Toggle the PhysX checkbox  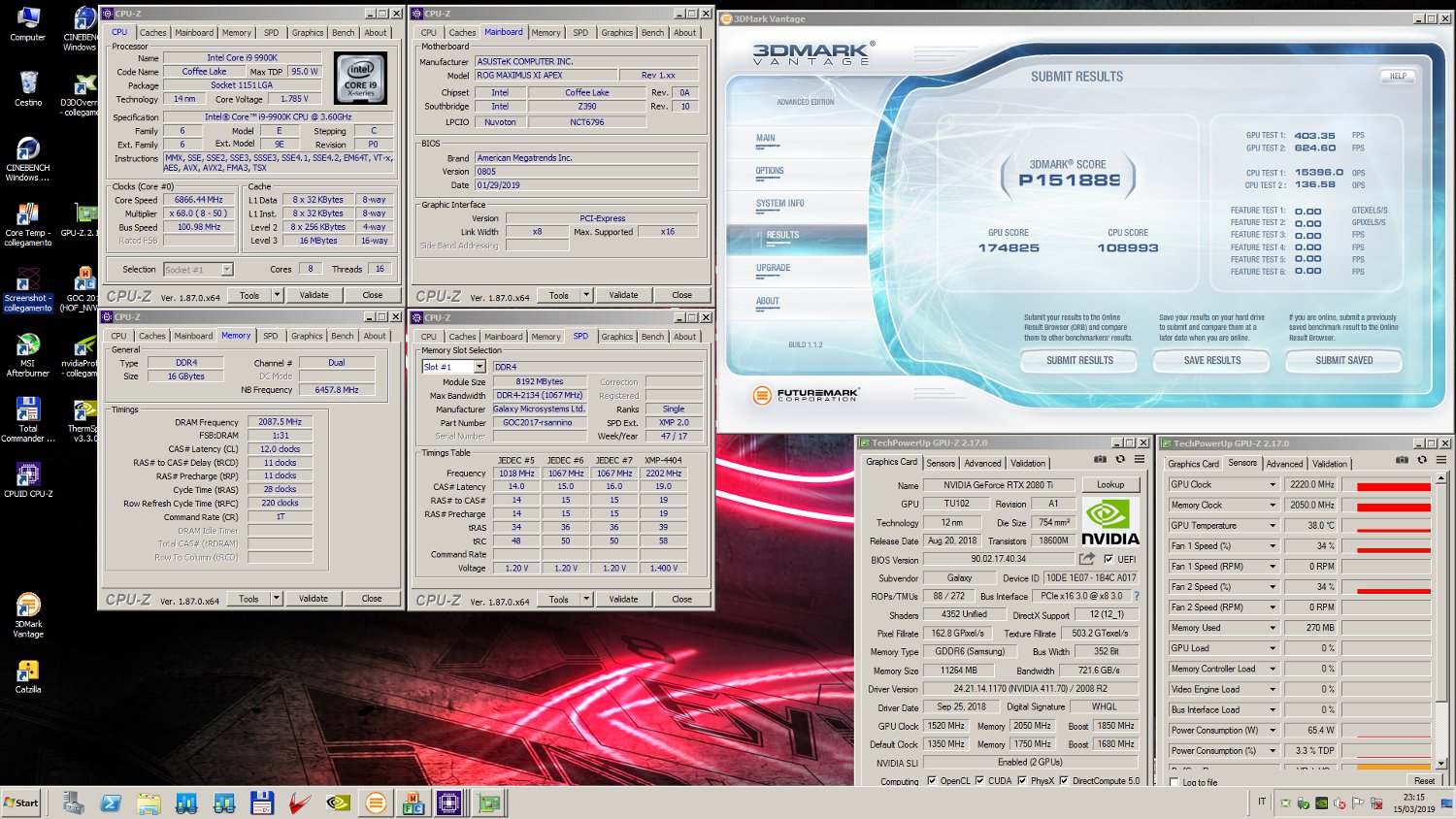click(x=1021, y=780)
